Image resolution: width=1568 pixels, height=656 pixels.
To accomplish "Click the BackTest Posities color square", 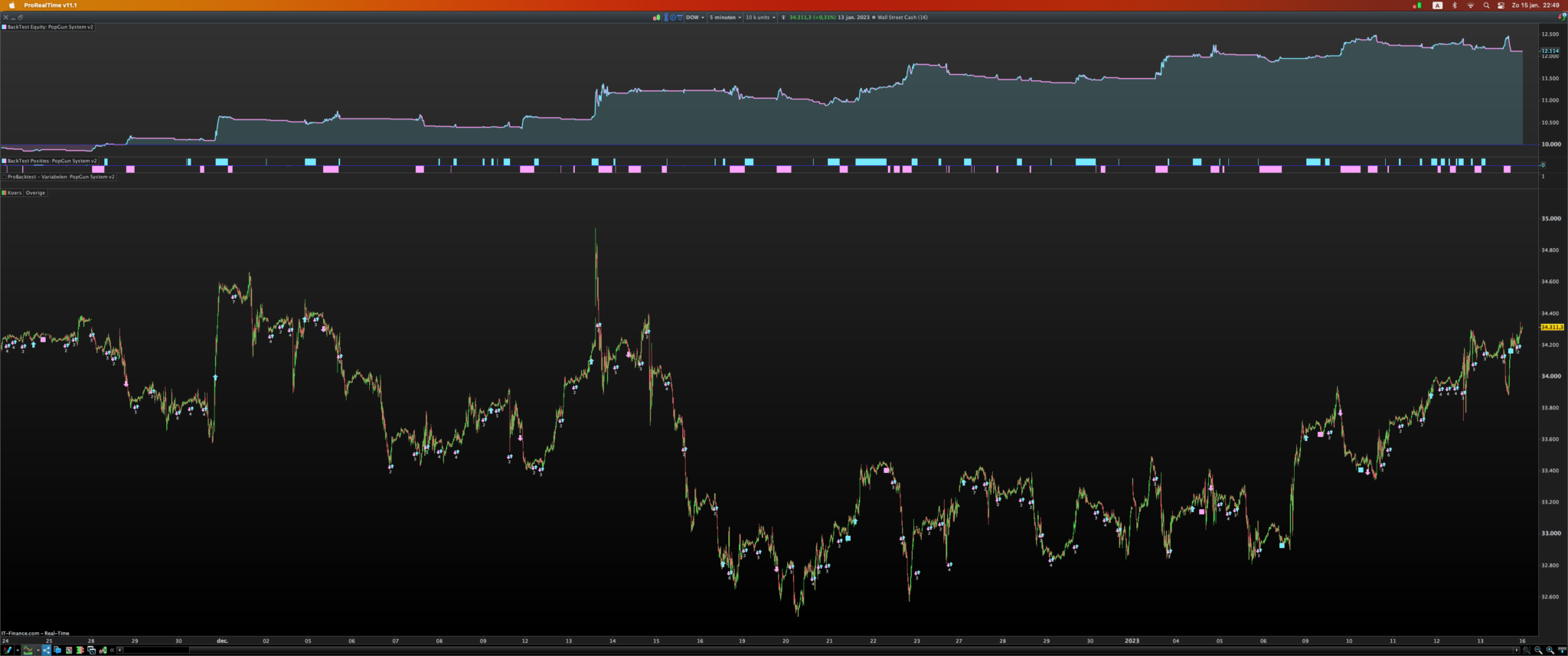I will [4, 161].
